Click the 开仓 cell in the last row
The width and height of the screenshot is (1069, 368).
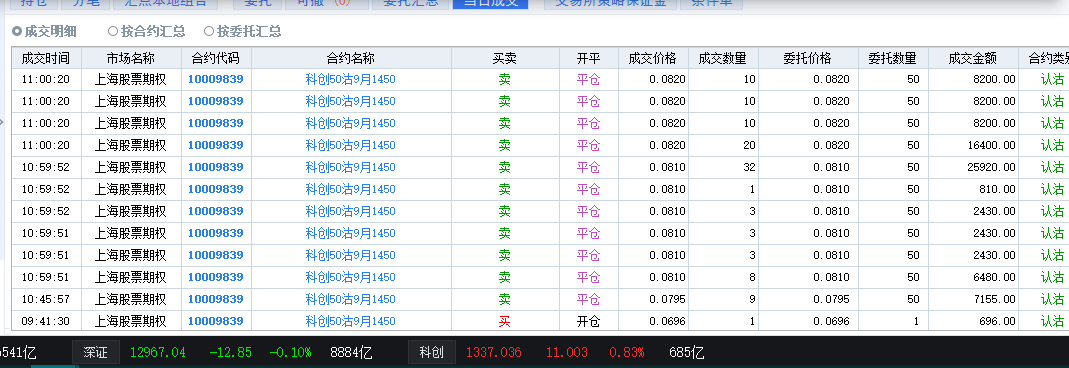click(588, 321)
